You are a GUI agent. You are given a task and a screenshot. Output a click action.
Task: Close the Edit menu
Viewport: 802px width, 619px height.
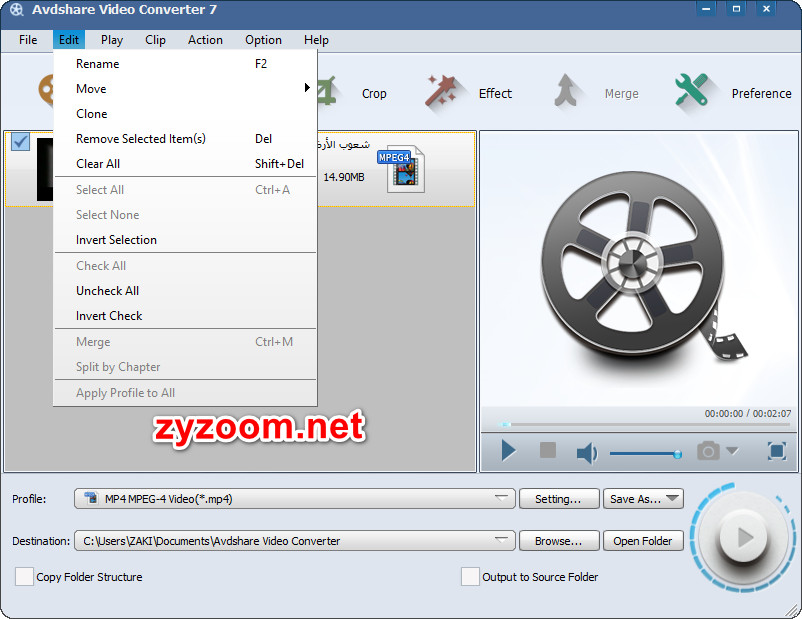pos(69,40)
